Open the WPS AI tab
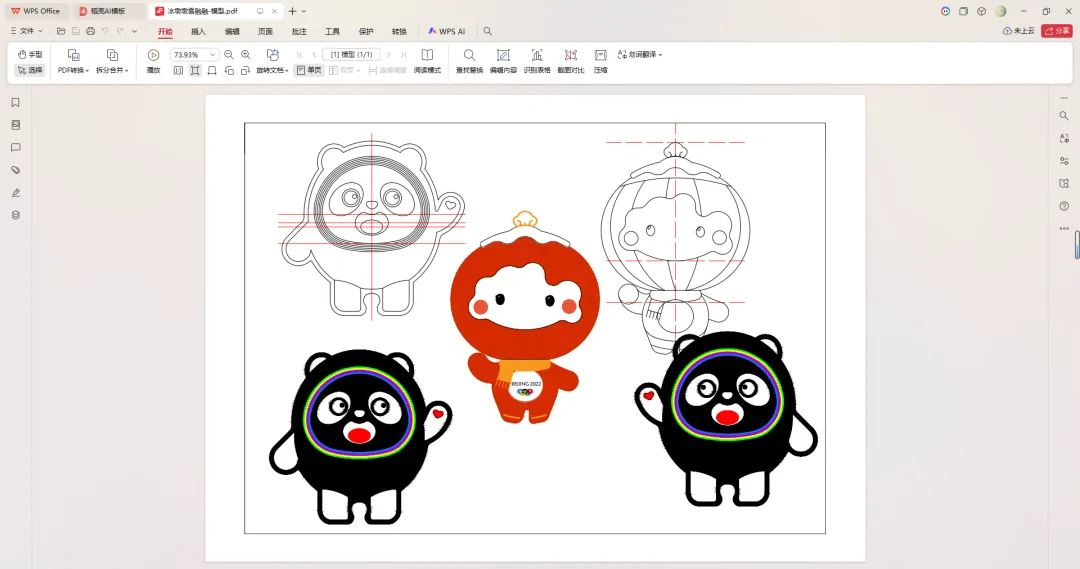The image size is (1080, 569). tap(446, 32)
